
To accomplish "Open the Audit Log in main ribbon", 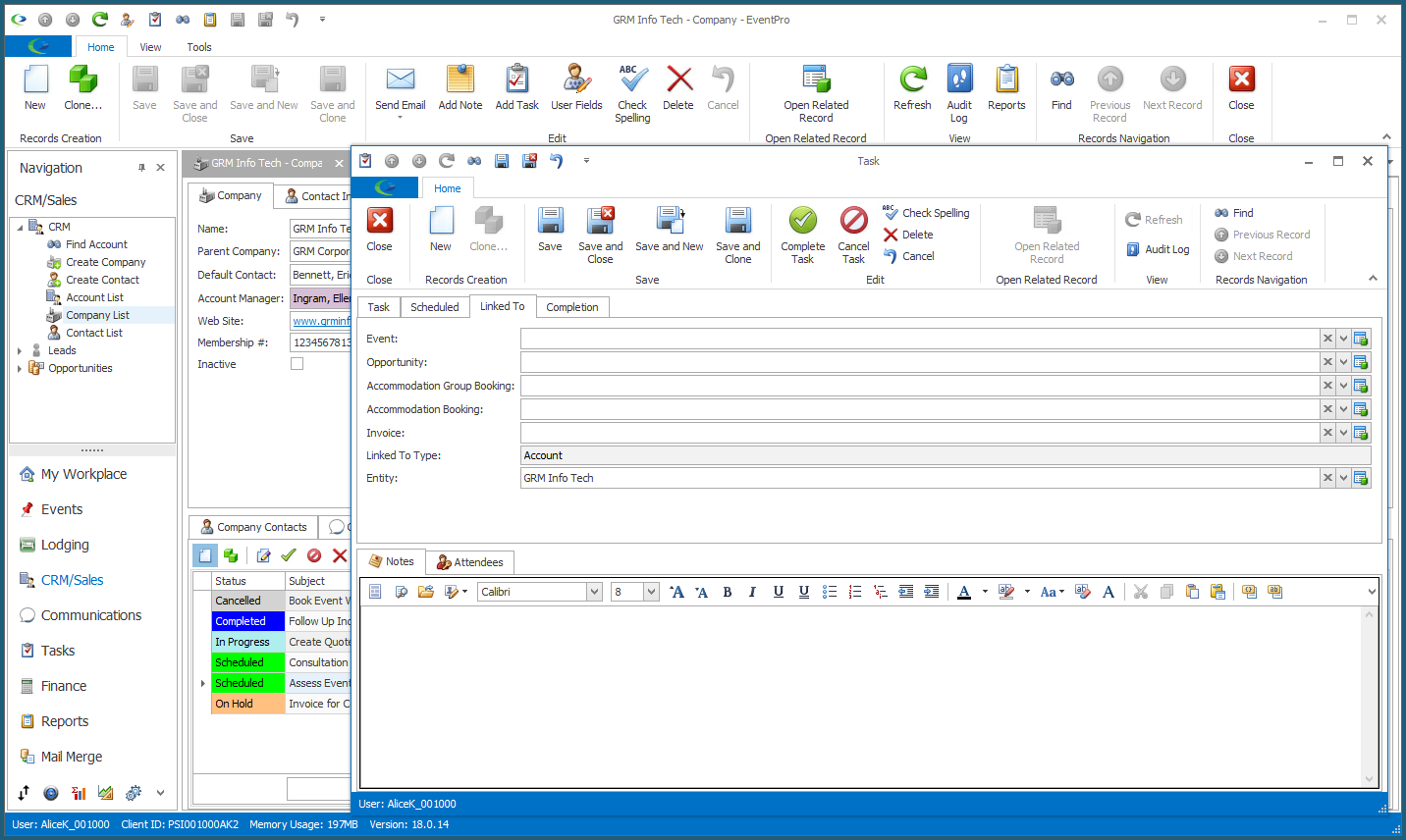I will [x=959, y=94].
